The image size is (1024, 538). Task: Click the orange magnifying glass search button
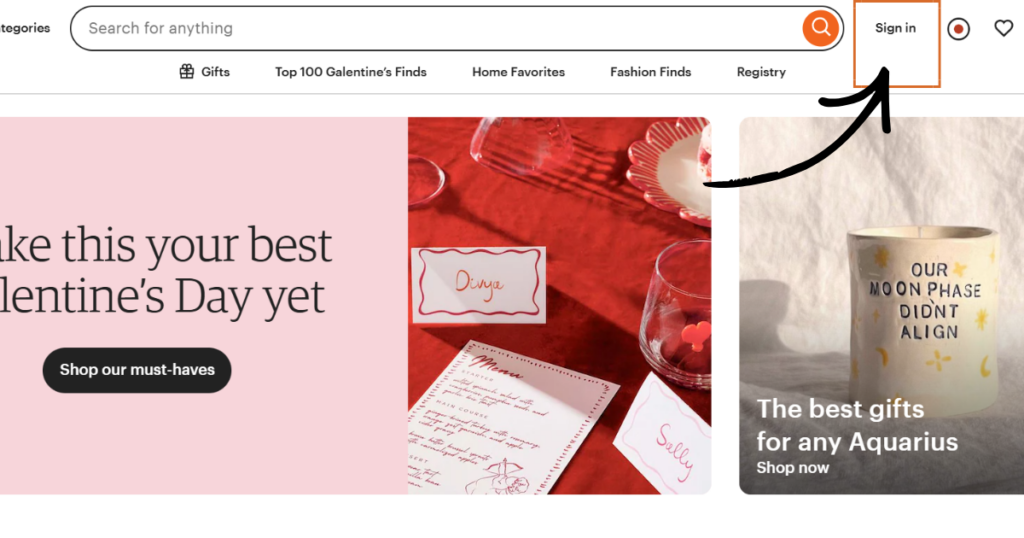coord(820,28)
